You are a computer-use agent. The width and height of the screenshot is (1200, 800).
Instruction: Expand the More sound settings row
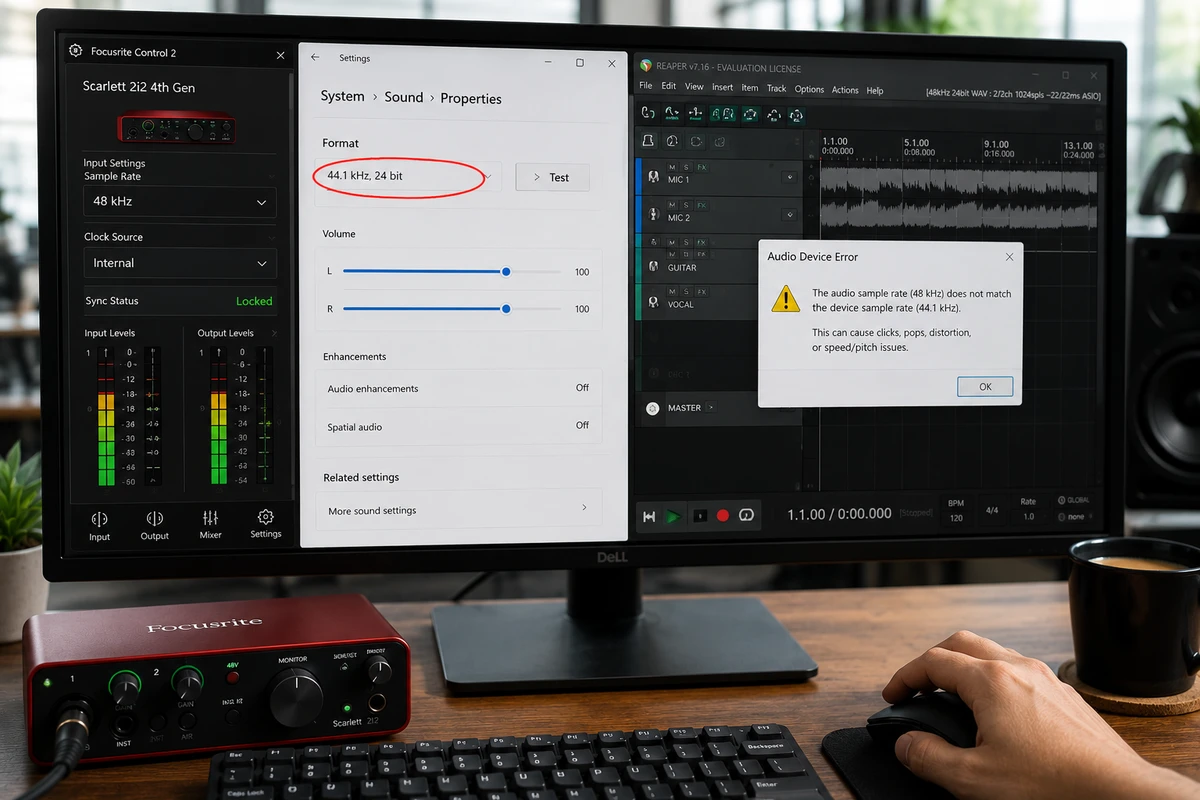click(x=460, y=510)
